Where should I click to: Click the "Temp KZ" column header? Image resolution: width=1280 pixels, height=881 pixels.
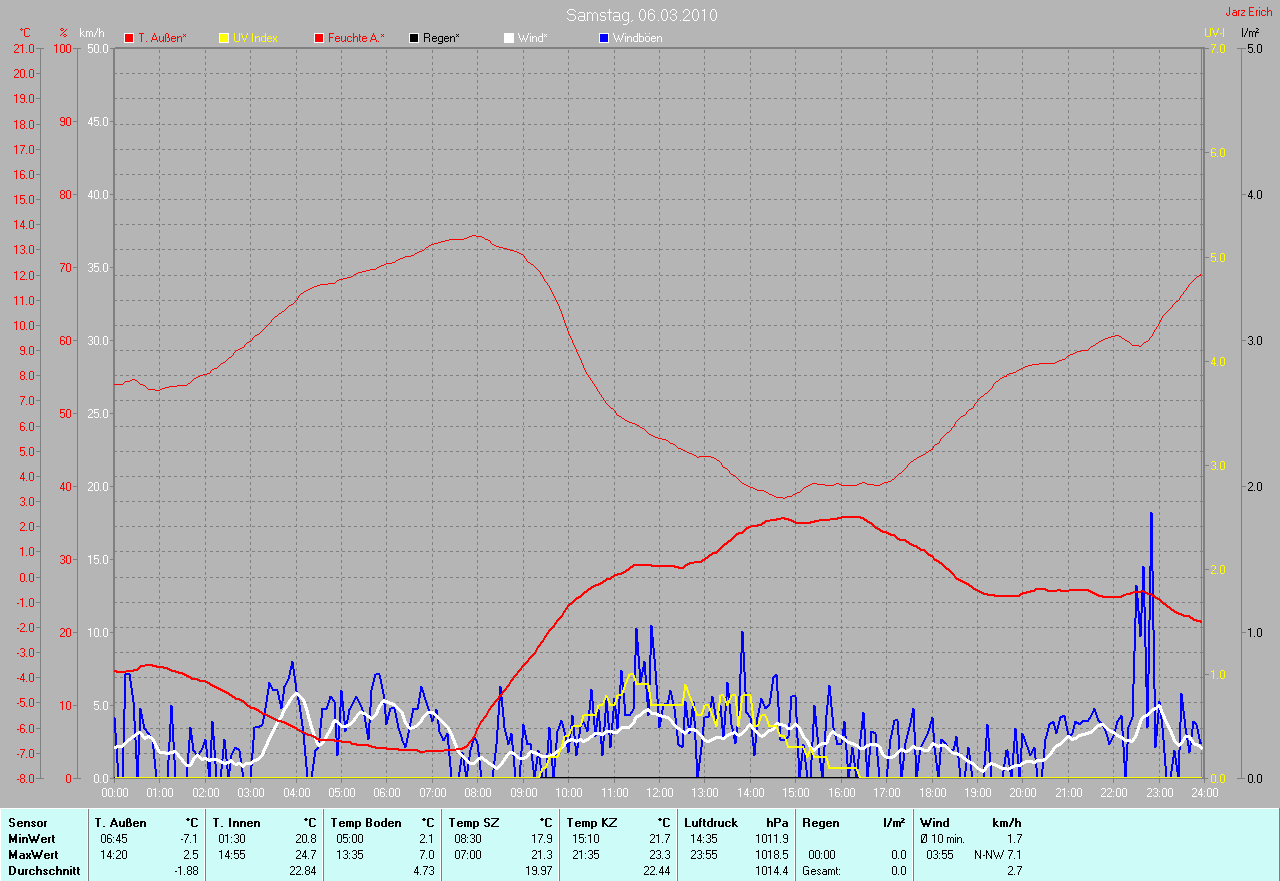point(592,823)
